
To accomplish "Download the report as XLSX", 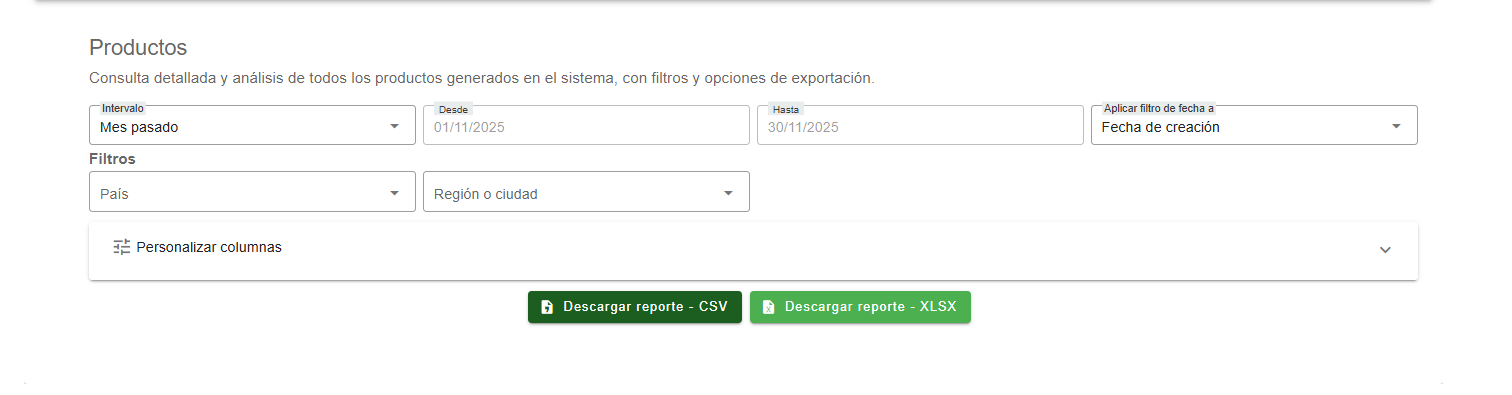I will pos(860,307).
